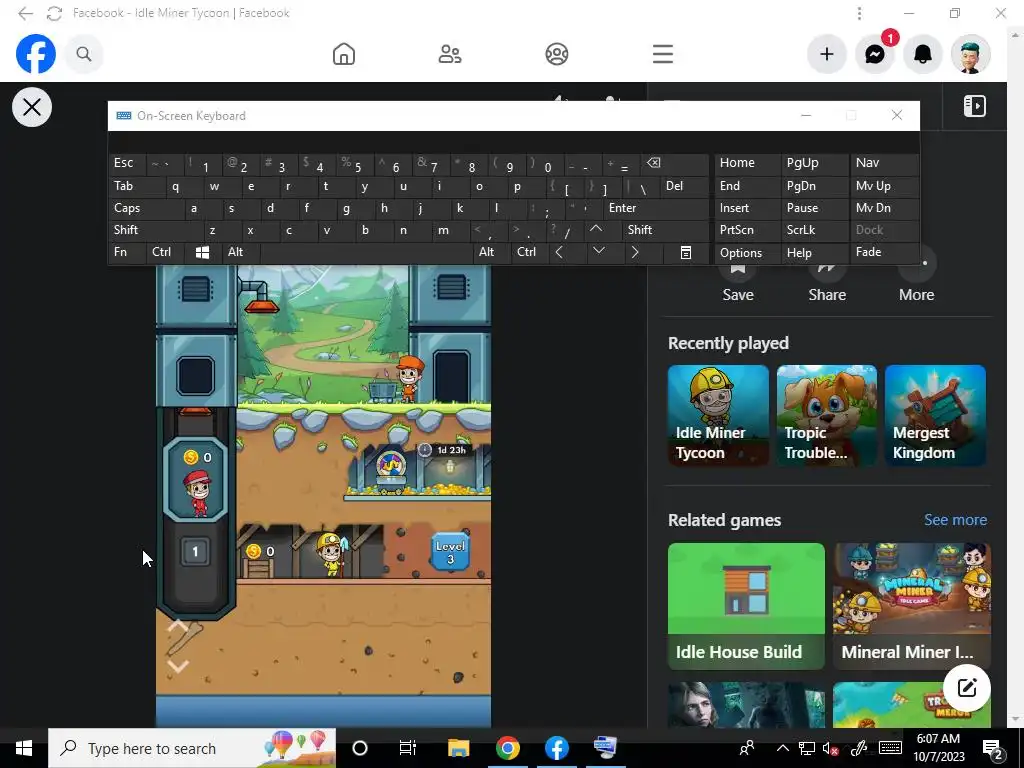The image size is (1024, 768).
Task: Click Esc key on On-Screen Keyboard
Action: [x=127, y=163]
